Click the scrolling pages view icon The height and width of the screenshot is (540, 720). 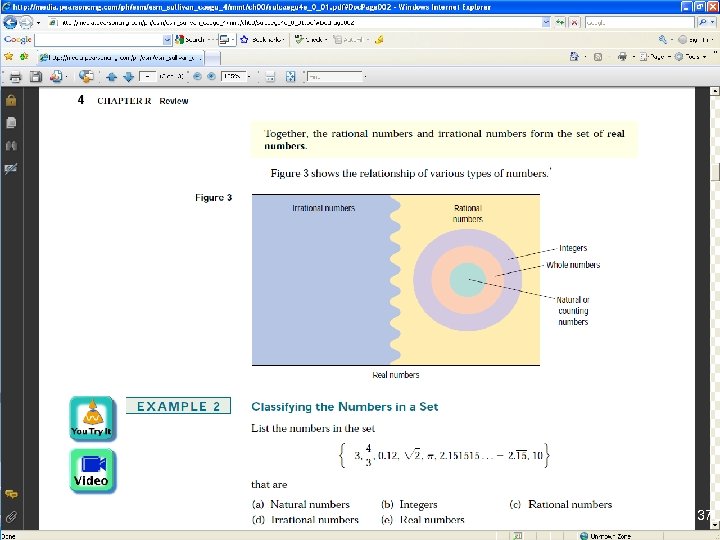coord(270,77)
